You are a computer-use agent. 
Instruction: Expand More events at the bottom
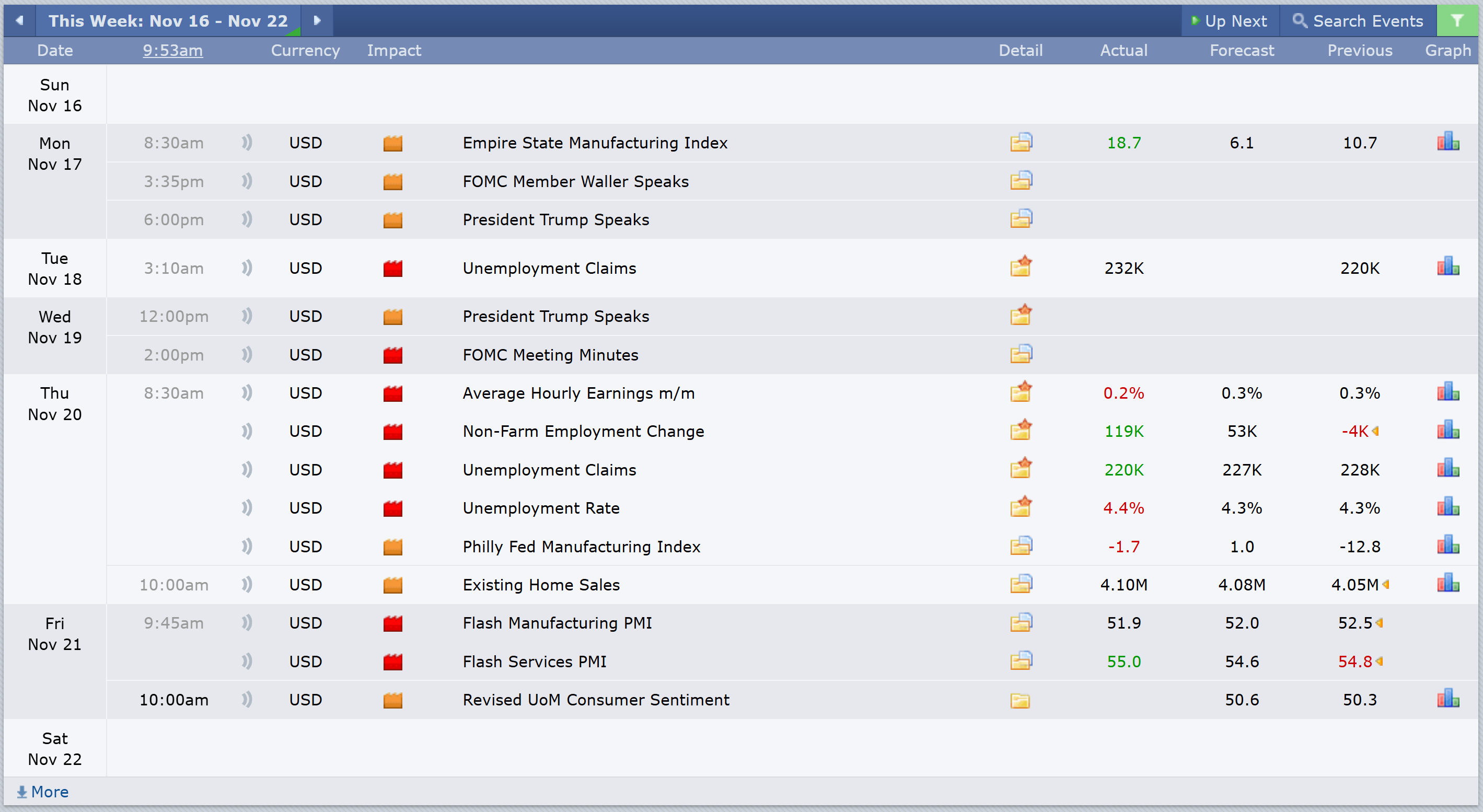click(43, 792)
